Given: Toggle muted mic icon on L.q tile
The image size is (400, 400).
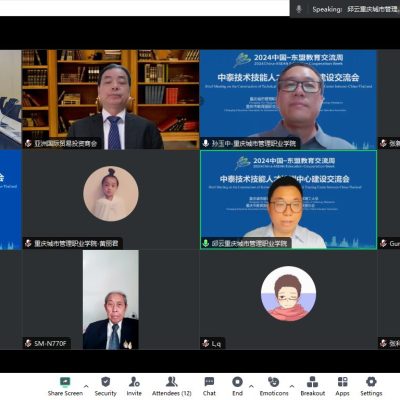Looking at the screenshot, I should (206, 343).
